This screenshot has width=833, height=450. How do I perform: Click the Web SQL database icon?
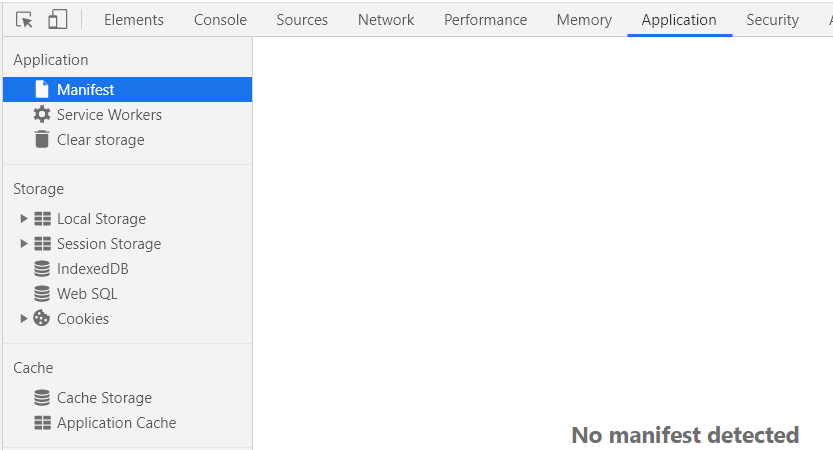[x=42, y=294]
